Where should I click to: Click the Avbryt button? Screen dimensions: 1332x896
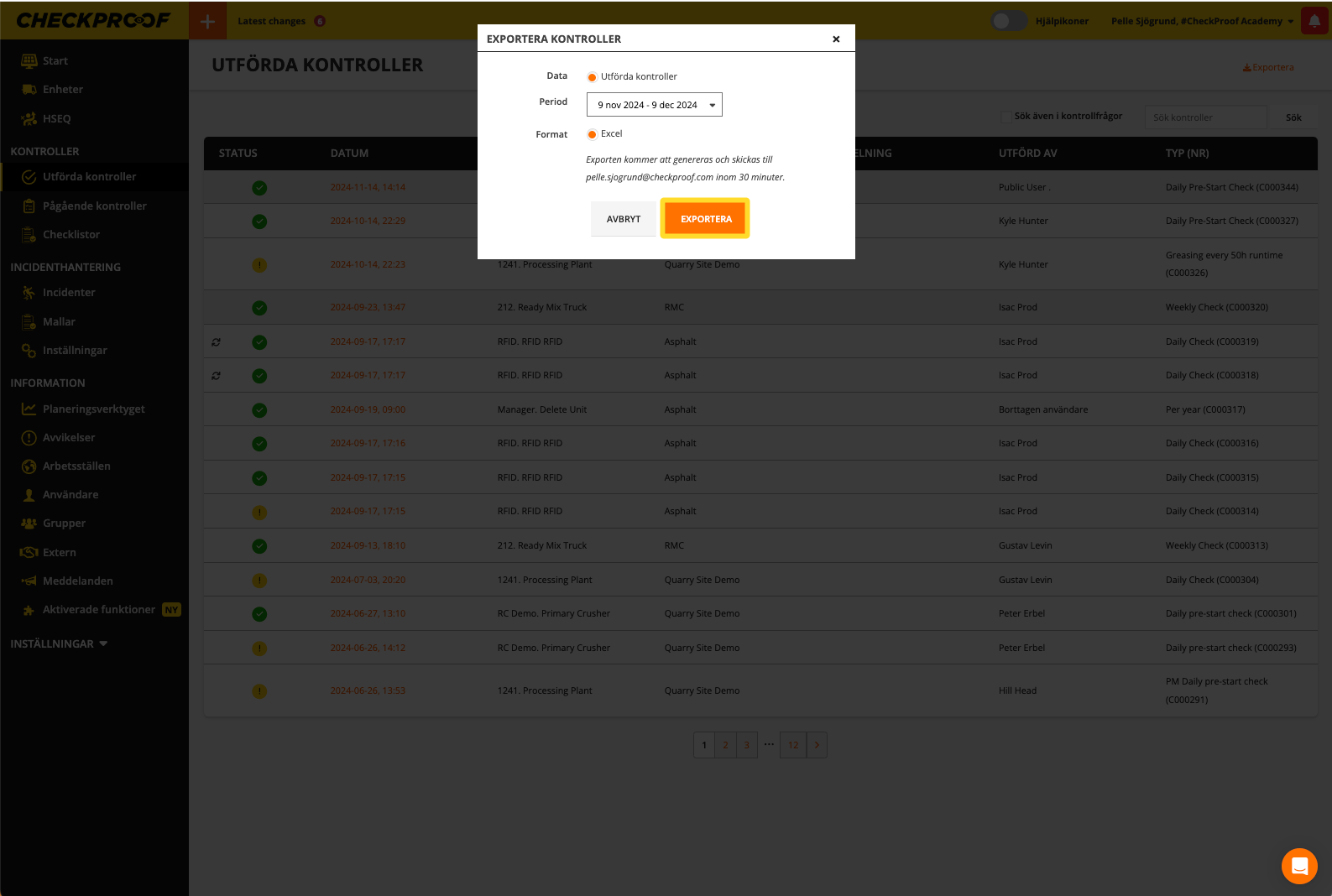point(623,219)
